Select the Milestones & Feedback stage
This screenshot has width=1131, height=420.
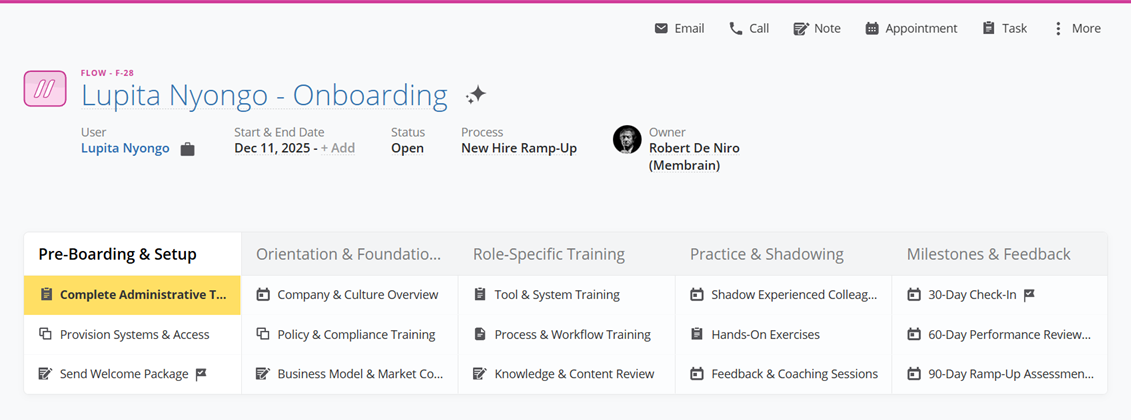click(x=988, y=255)
